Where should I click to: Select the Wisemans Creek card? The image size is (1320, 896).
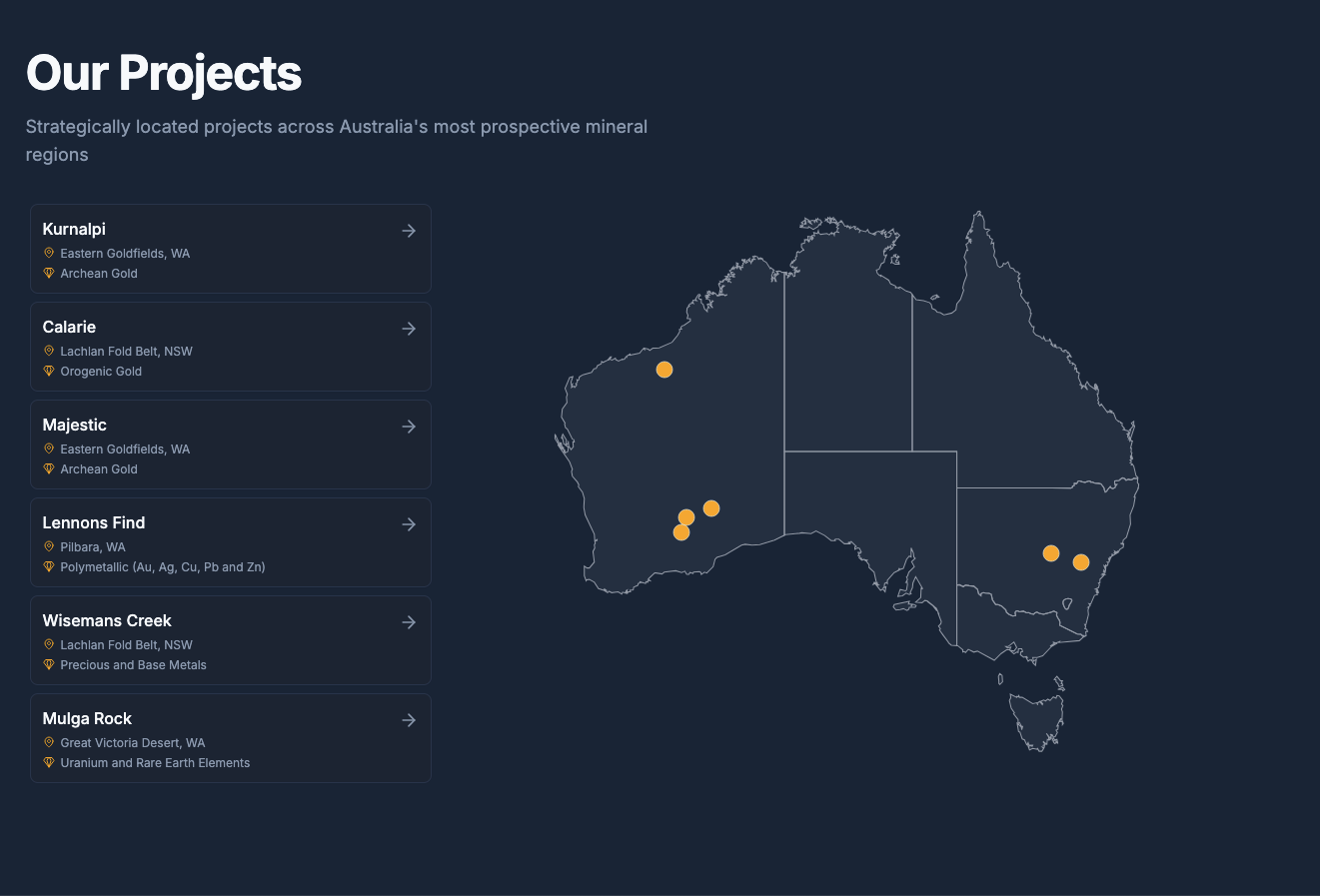[x=230, y=640]
